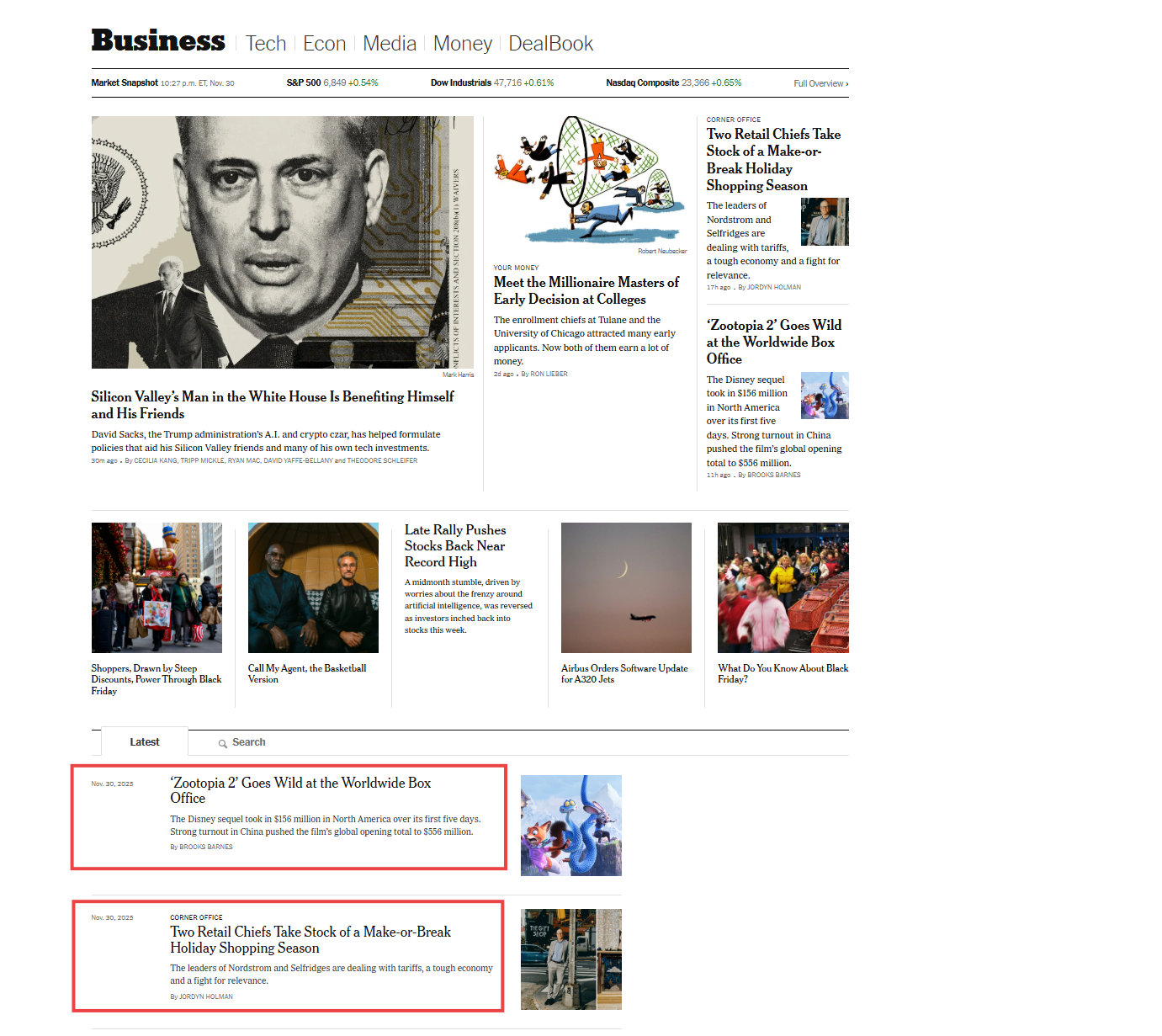Switch to the Tech section tab
The image size is (1162, 1036).
pyautogui.click(x=266, y=43)
